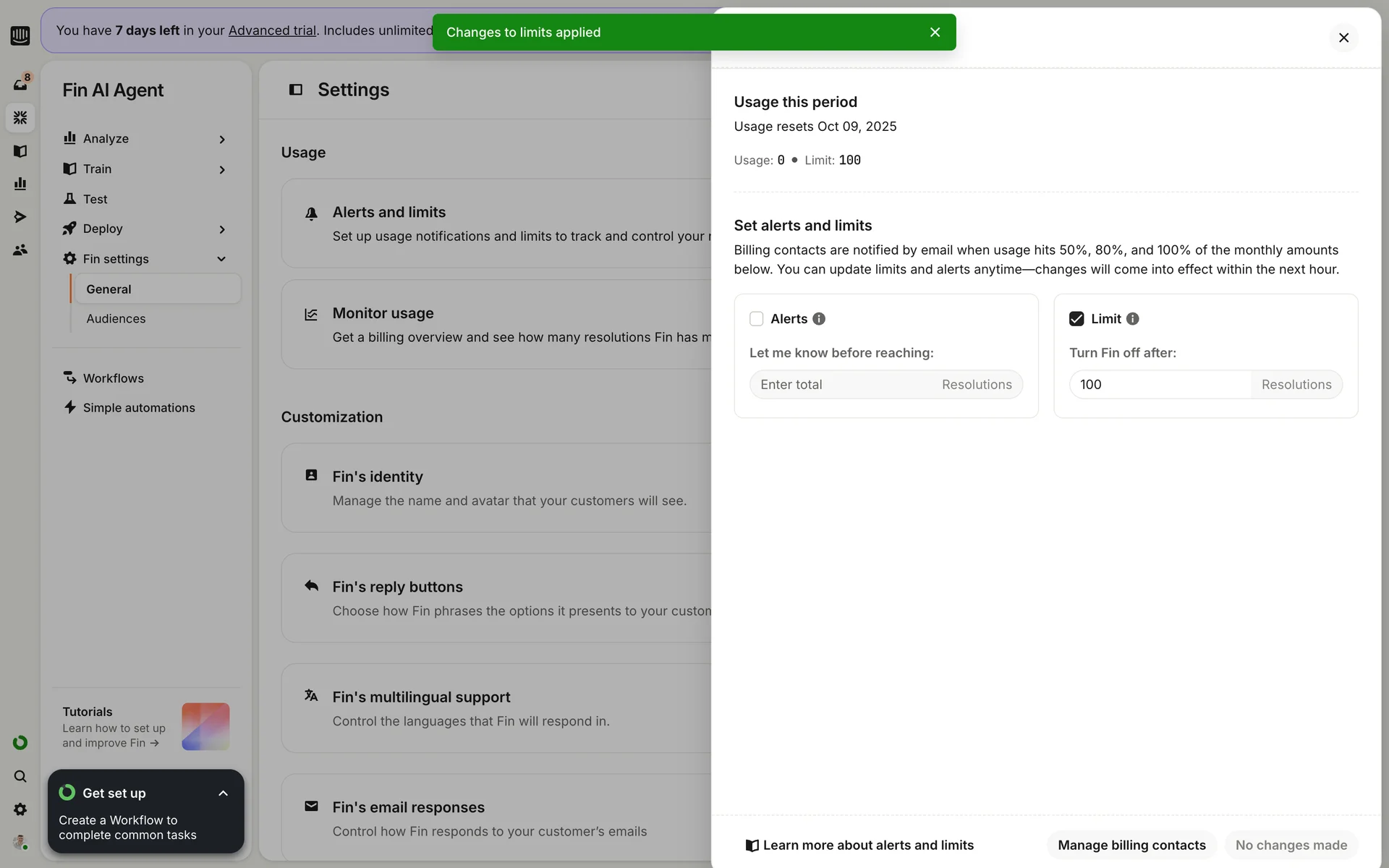Select Audiences under Fin settings

click(x=116, y=319)
